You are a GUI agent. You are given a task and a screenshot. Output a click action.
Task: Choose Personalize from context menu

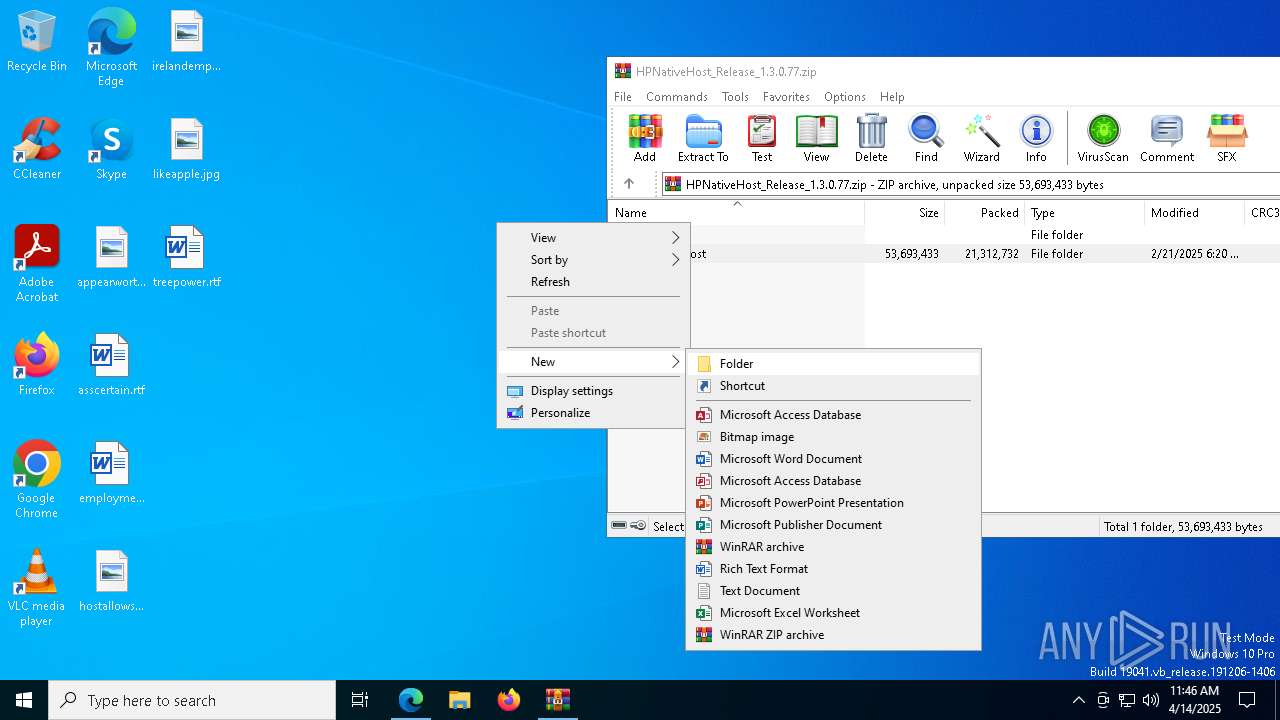(593, 412)
